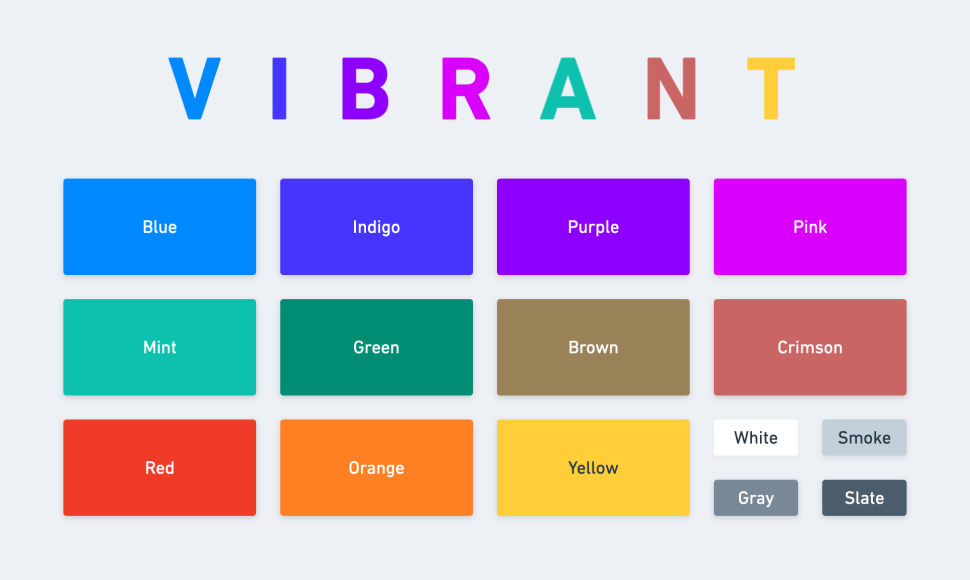Screen dimensions: 970x580
Task: Click the Purple swatch
Action: [593, 226]
